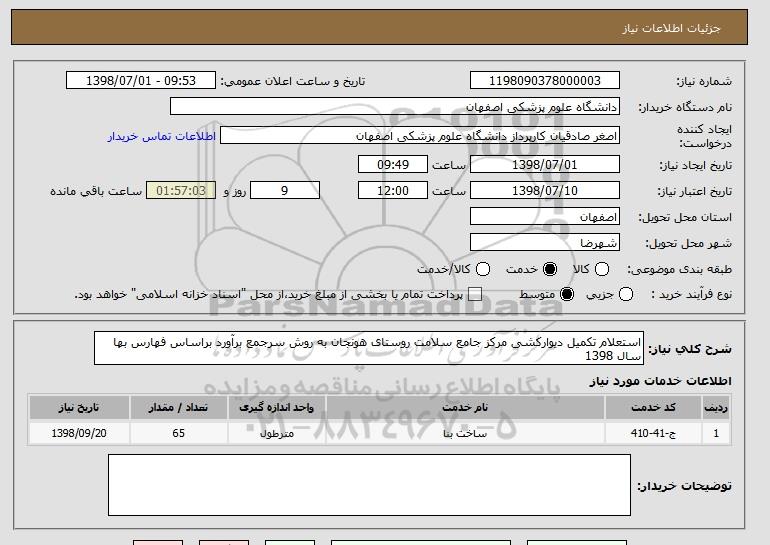Click the empty توضیحات خریدار text area
The height and width of the screenshot is (545, 770).
point(369,485)
